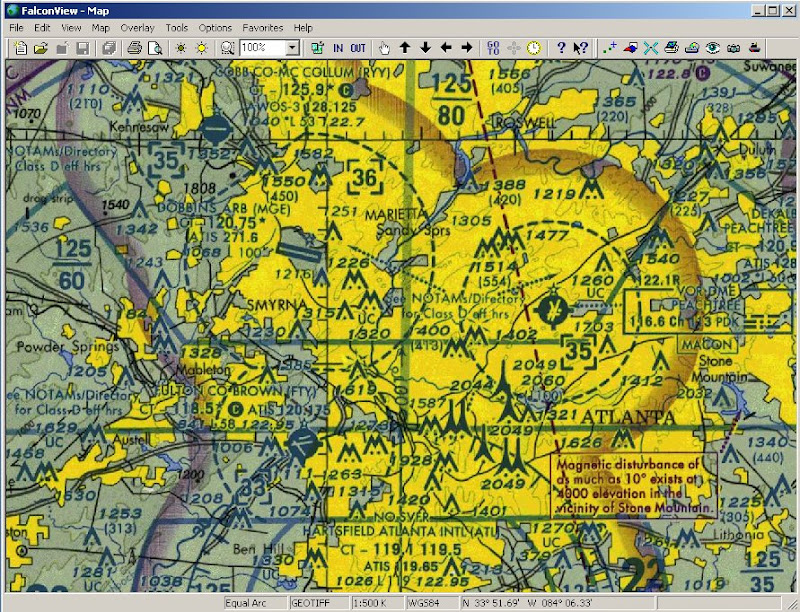The height and width of the screenshot is (612, 800).
Task: Open the Tools menu
Action: click(177, 28)
